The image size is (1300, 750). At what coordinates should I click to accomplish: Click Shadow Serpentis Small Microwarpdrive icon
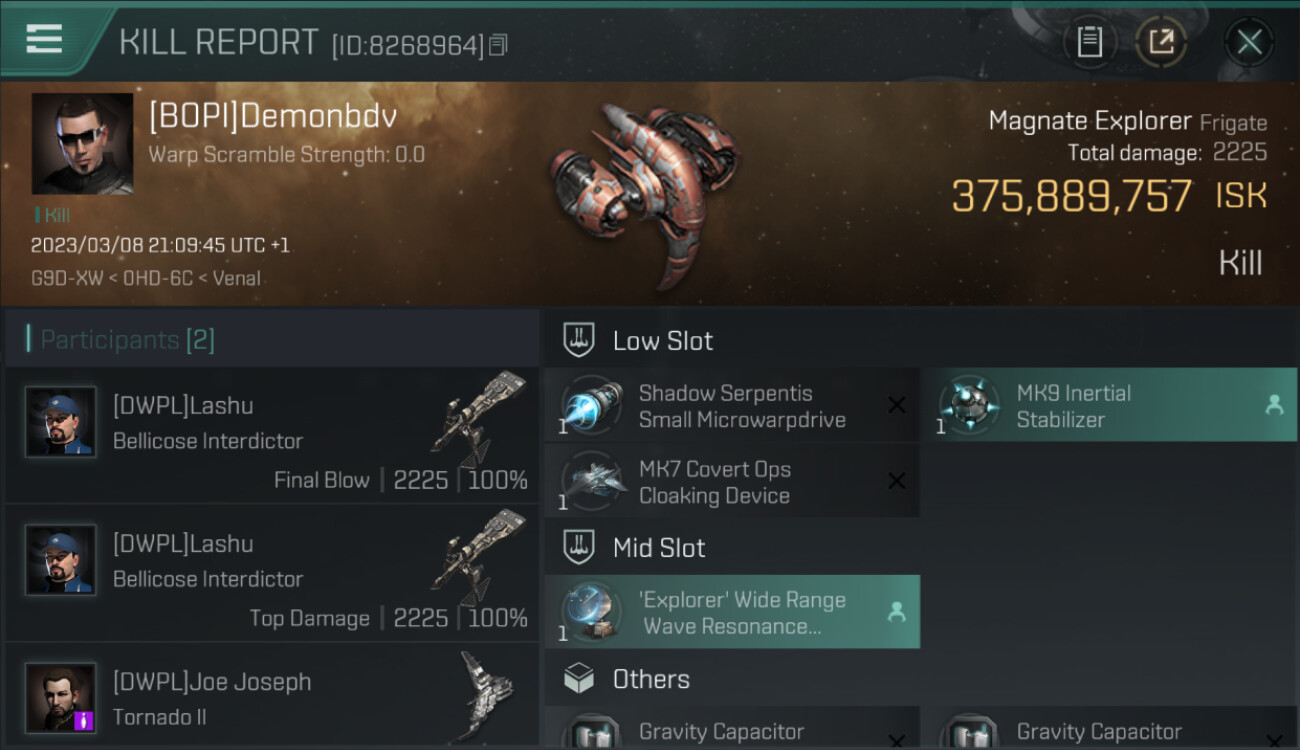594,406
